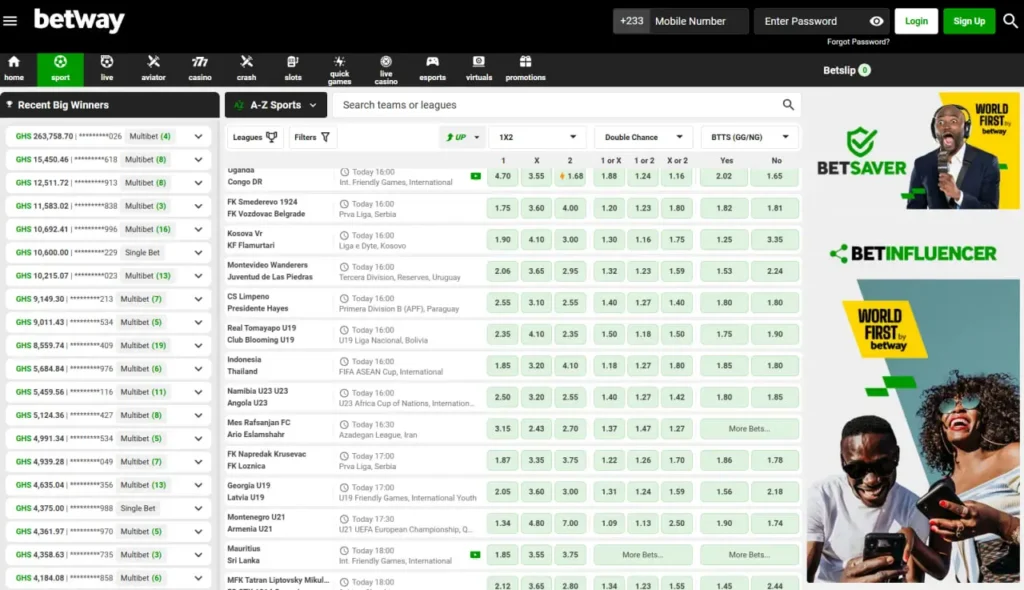Pick BTTS No 3.35 Kosova Vr match
This screenshot has height=590, width=1024.
[x=775, y=239]
